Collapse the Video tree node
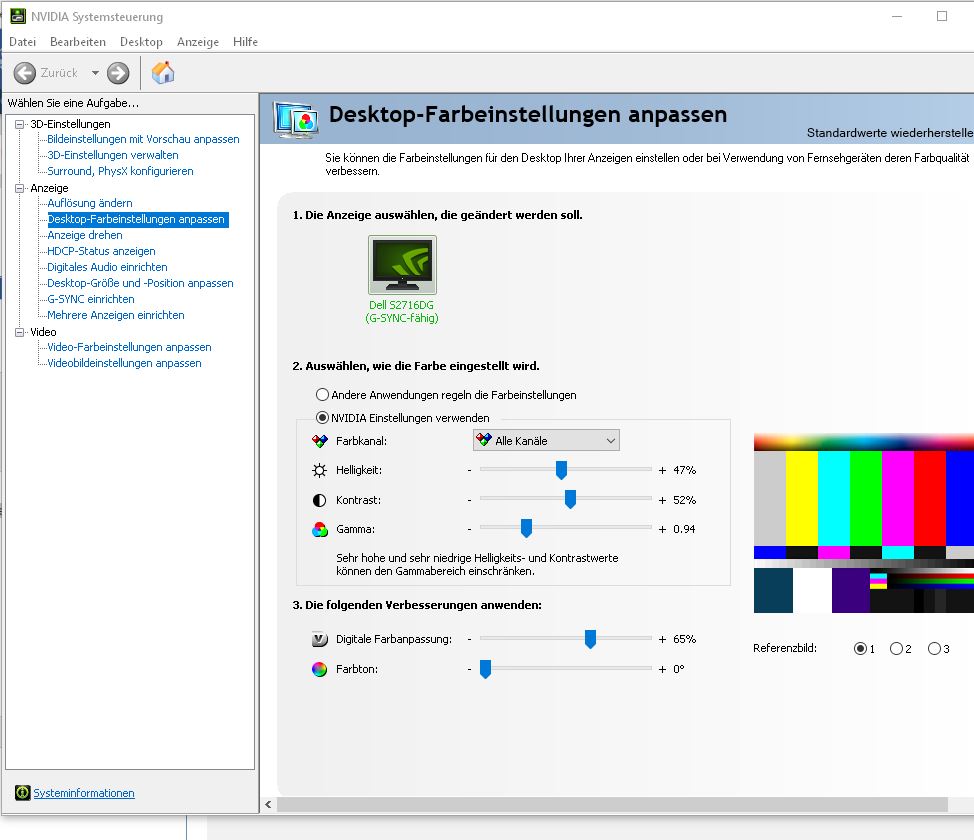The width and height of the screenshot is (974, 840). click(x=20, y=332)
